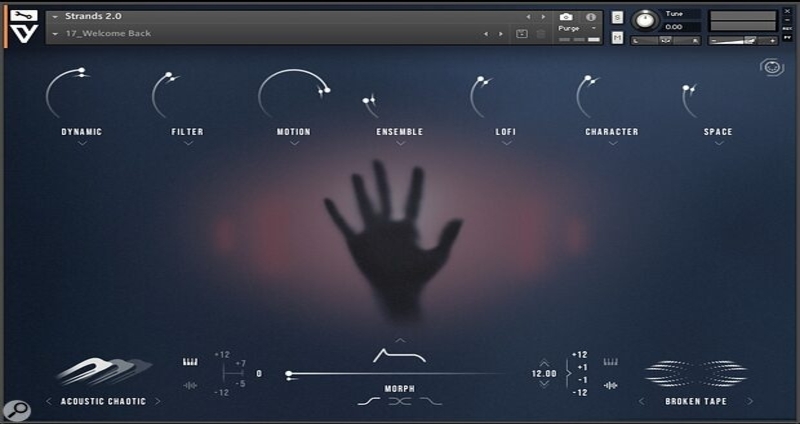
Task: Toggle the right layer +1 semitone option
Action: pos(582,367)
